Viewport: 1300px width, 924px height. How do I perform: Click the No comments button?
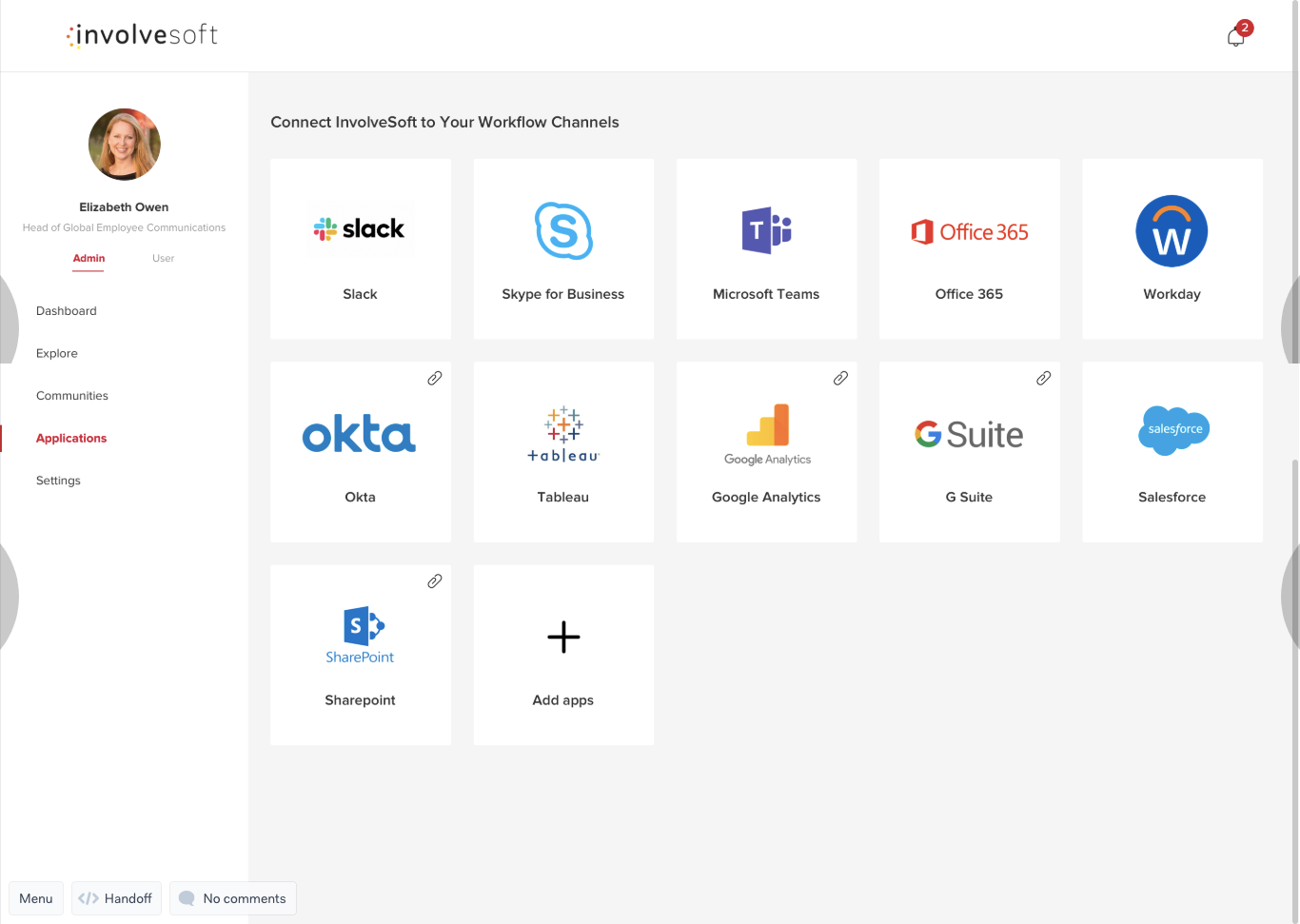233,898
